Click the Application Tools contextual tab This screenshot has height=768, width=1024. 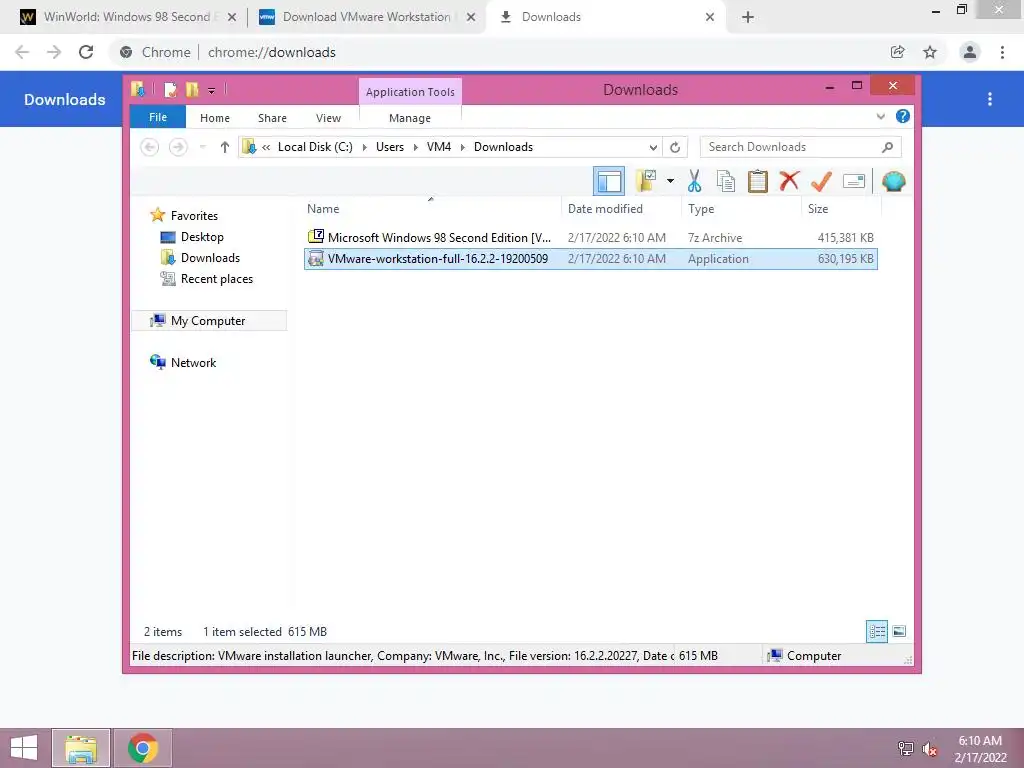tap(410, 92)
